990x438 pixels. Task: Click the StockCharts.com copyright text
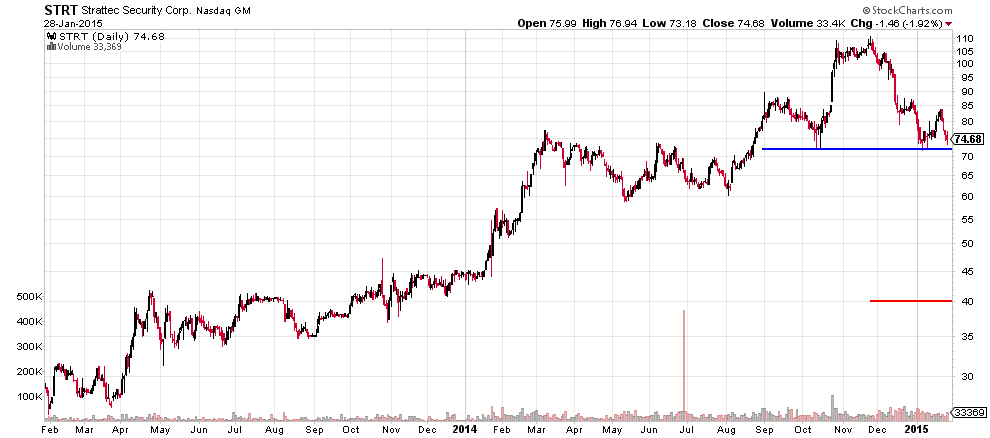pyautogui.click(x=907, y=11)
